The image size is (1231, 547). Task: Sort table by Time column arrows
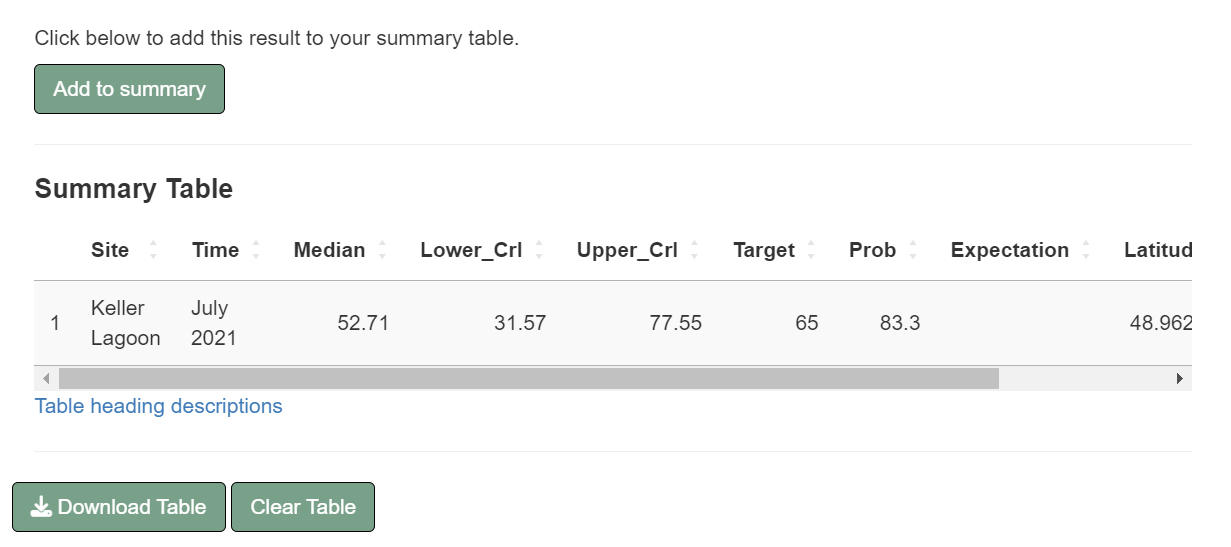click(256, 250)
